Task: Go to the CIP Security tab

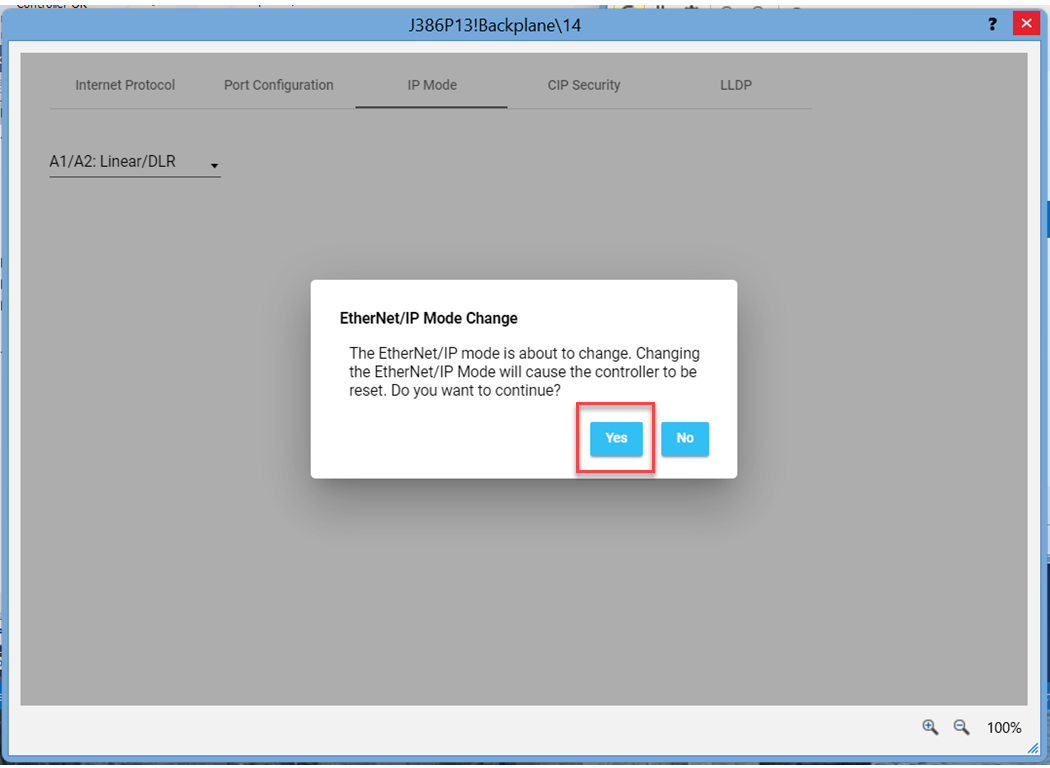Action: (584, 86)
